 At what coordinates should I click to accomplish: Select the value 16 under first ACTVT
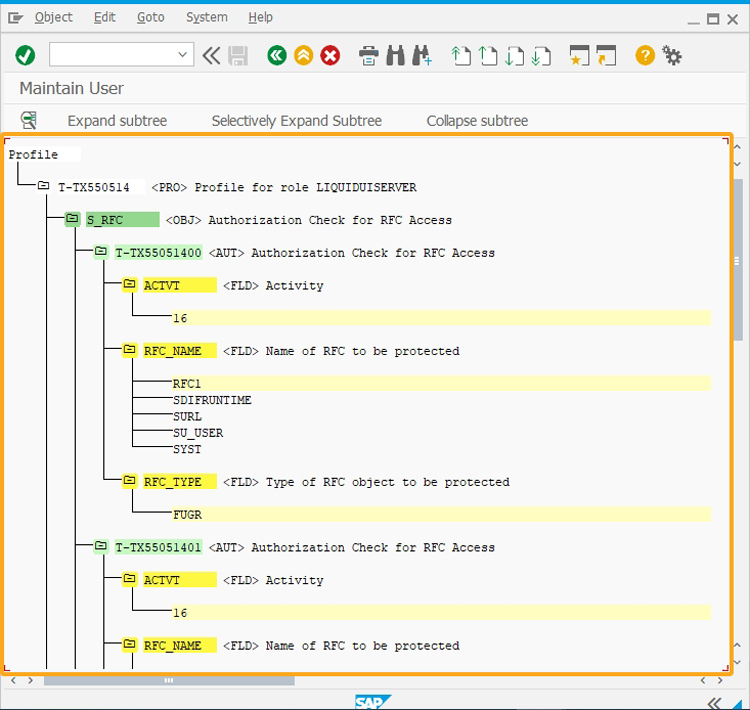pyautogui.click(x=441, y=318)
